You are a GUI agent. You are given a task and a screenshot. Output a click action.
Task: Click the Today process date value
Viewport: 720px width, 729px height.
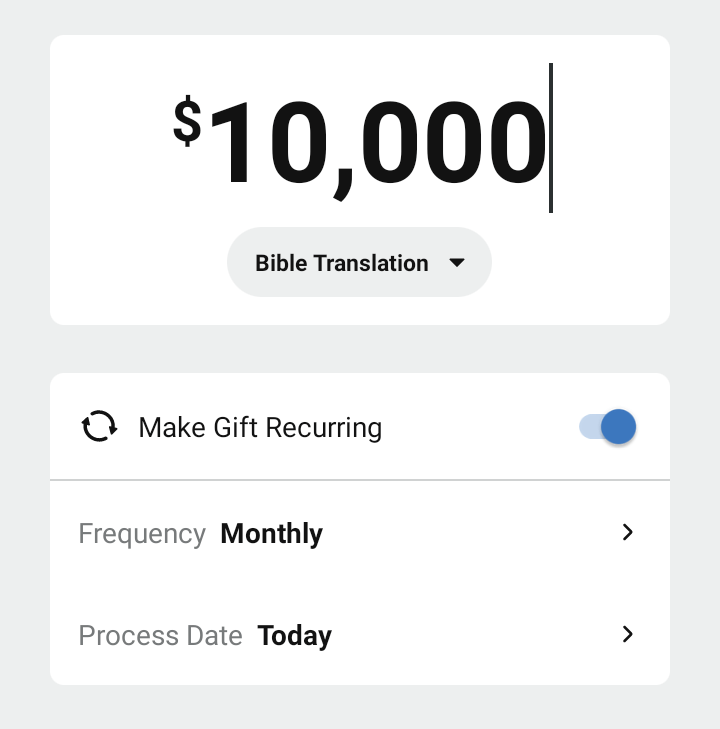[294, 636]
